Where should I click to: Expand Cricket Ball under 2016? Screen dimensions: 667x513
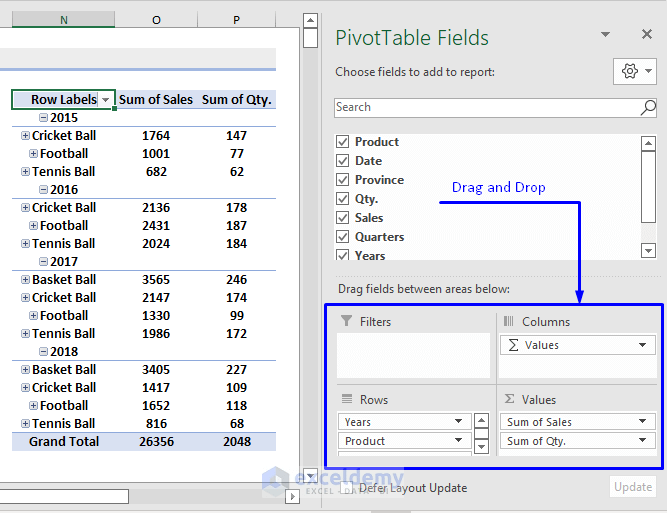(26, 207)
